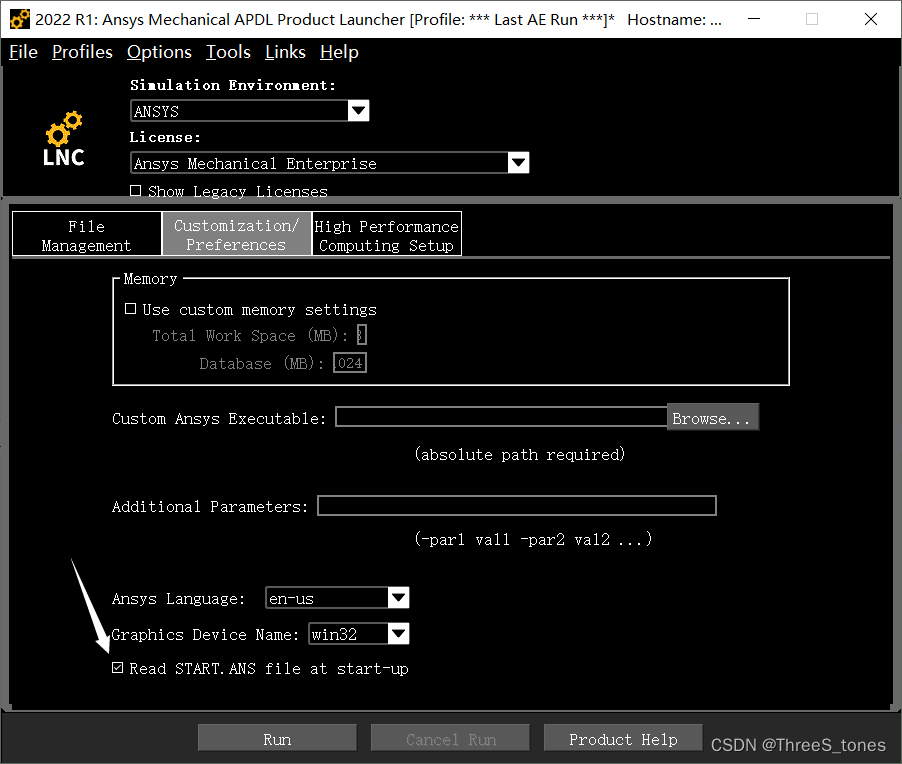Switch to the File Management tab
Image resolution: width=902 pixels, height=764 pixels.
coord(86,234)
